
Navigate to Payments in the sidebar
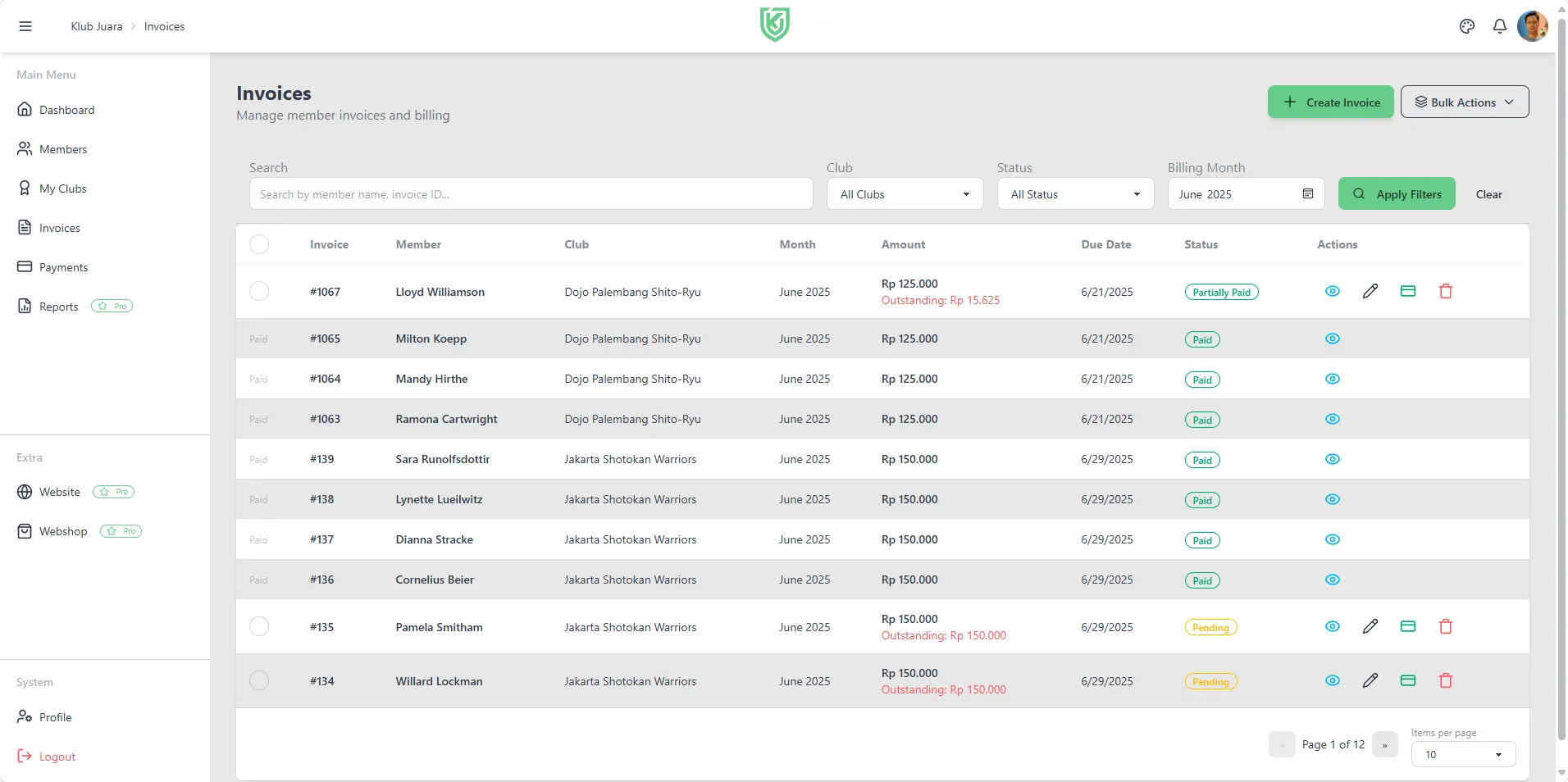click(x=63, y=266)
